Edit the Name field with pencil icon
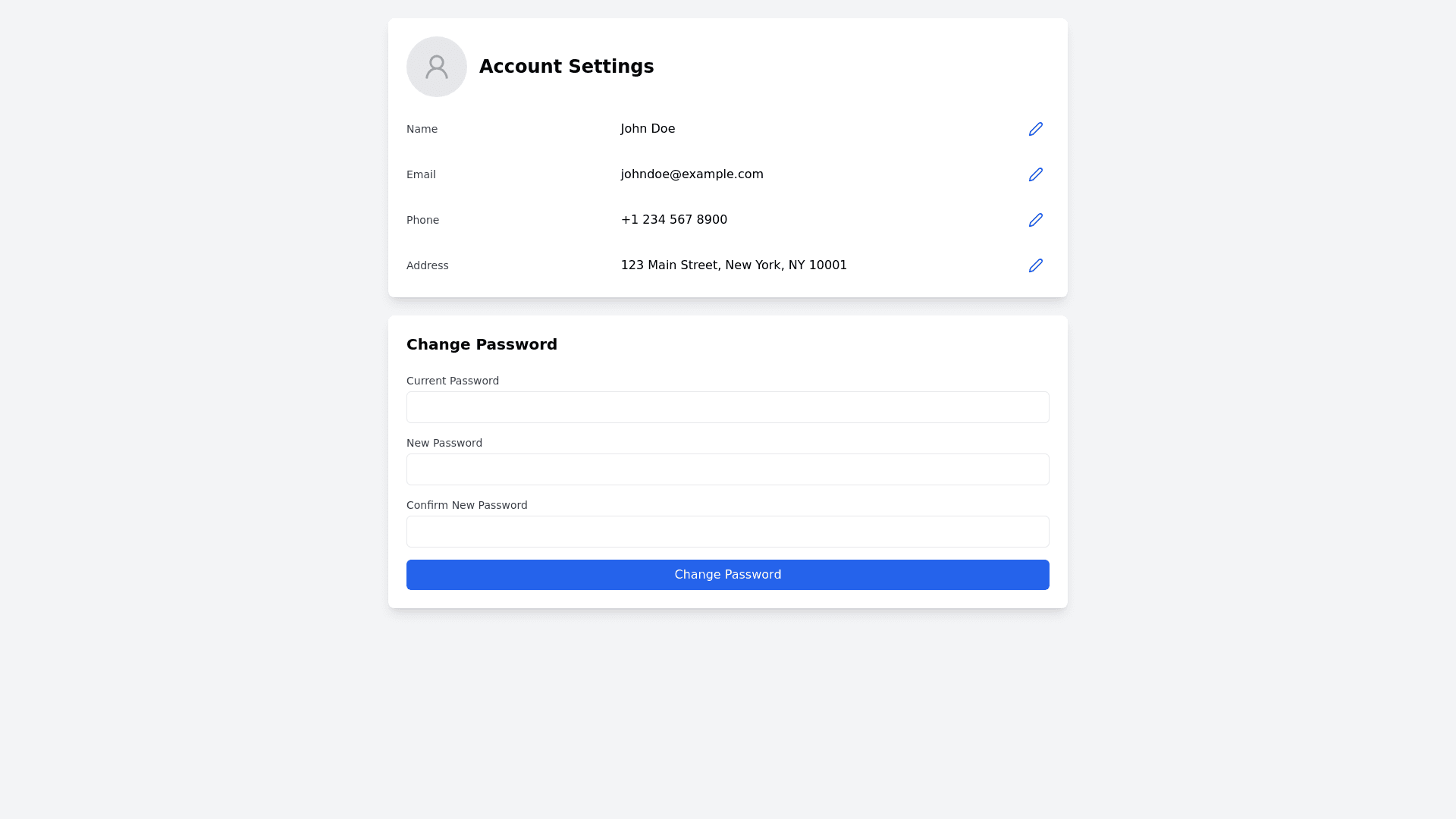 coord(1036,129)
